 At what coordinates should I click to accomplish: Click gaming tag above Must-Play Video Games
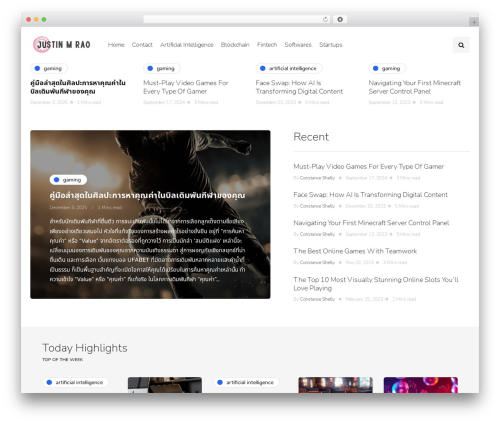click(162, 68)
